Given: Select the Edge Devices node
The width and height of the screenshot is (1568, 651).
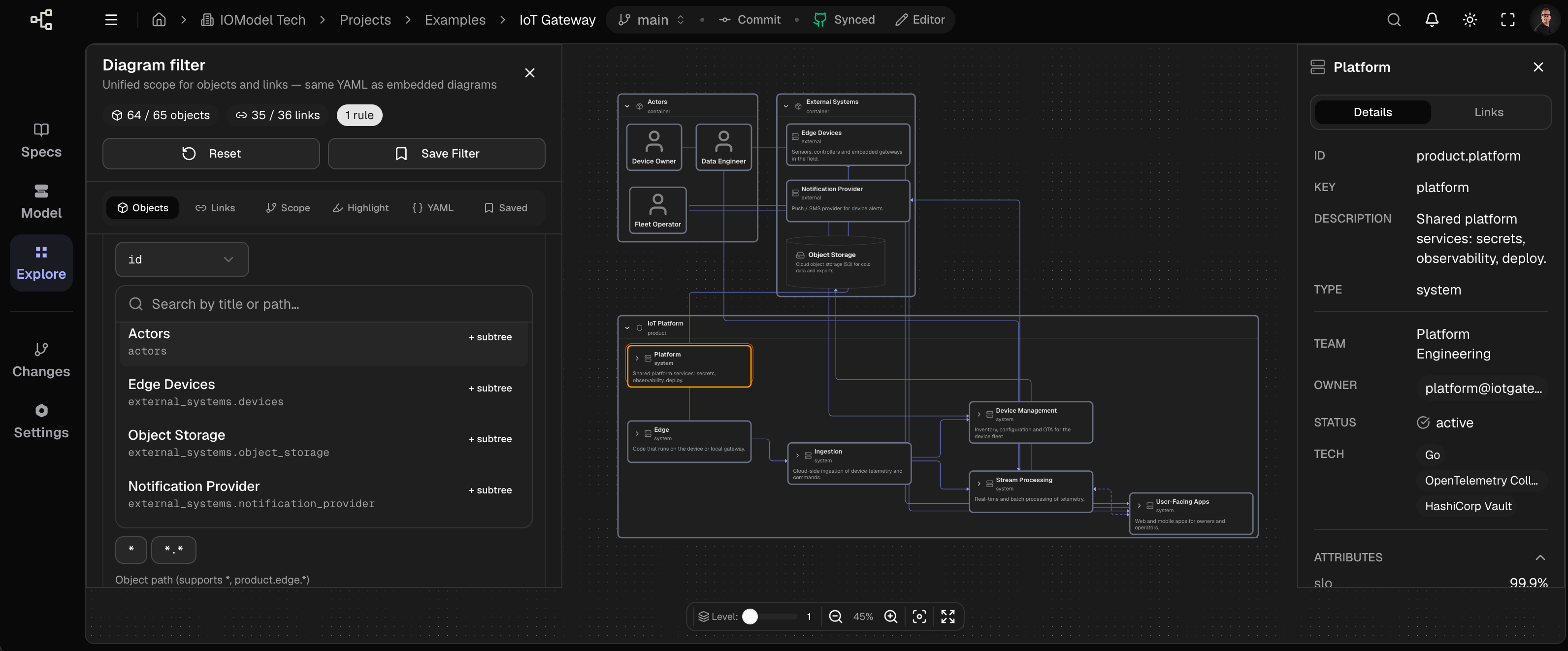Looking at the screenshot, I should click(848, 145).
